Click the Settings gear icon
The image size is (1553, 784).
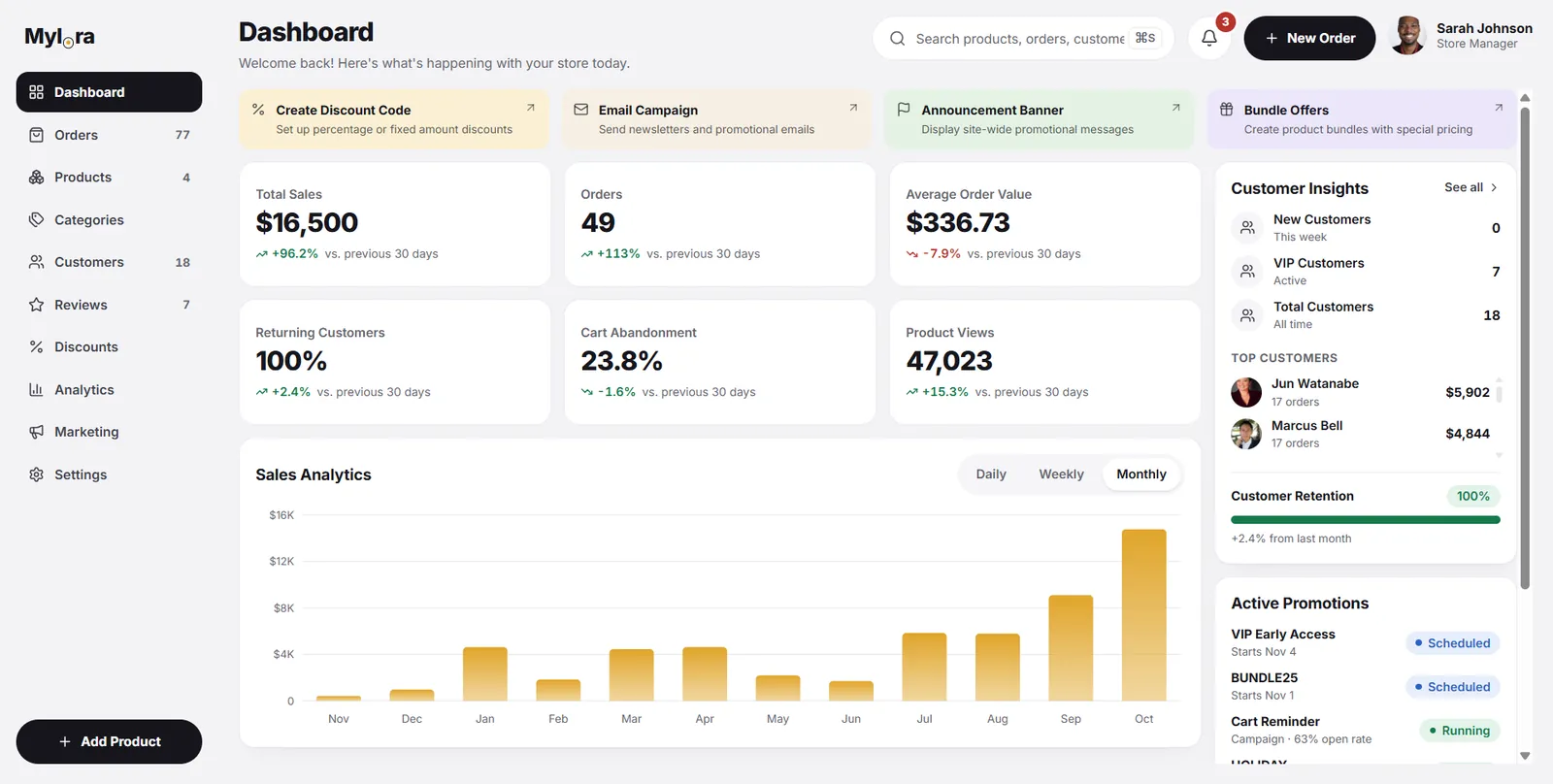(x=36, y=474)
